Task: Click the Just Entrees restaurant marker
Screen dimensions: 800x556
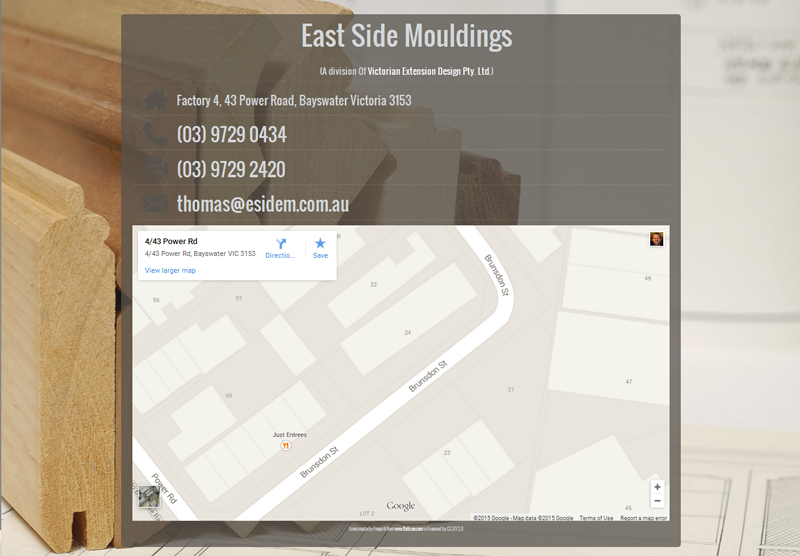Action: [x=286, y=446]
